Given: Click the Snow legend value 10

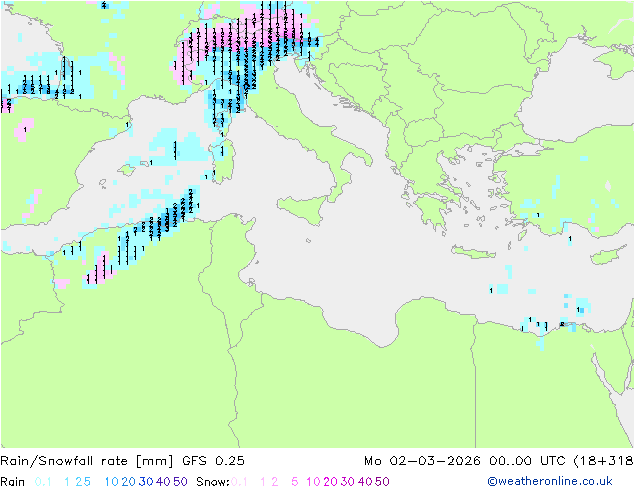Looking at the screenshot, I should tap(313, 482).
